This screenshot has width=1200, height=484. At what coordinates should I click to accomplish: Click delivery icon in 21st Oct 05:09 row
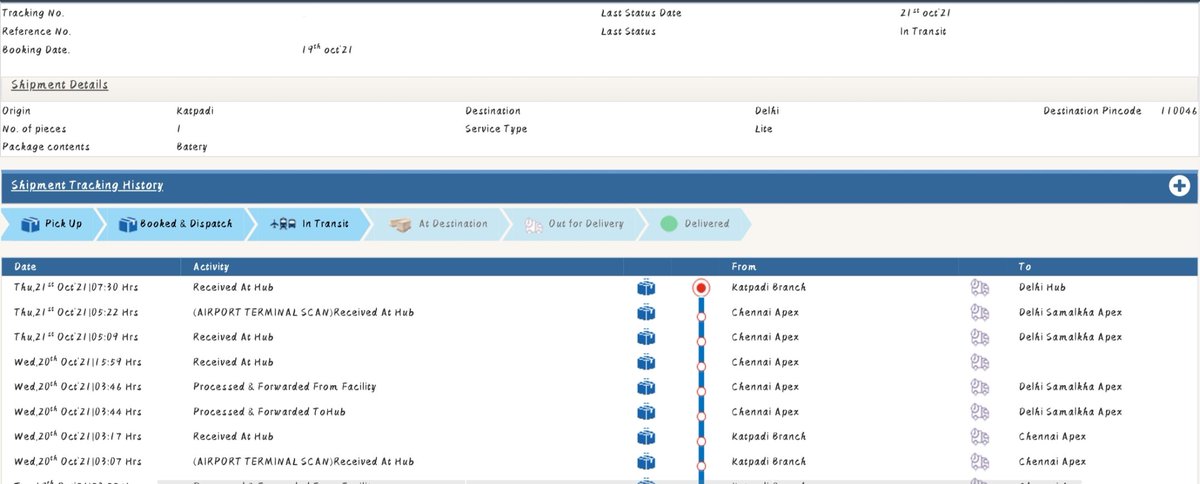(x=979, y=338)
